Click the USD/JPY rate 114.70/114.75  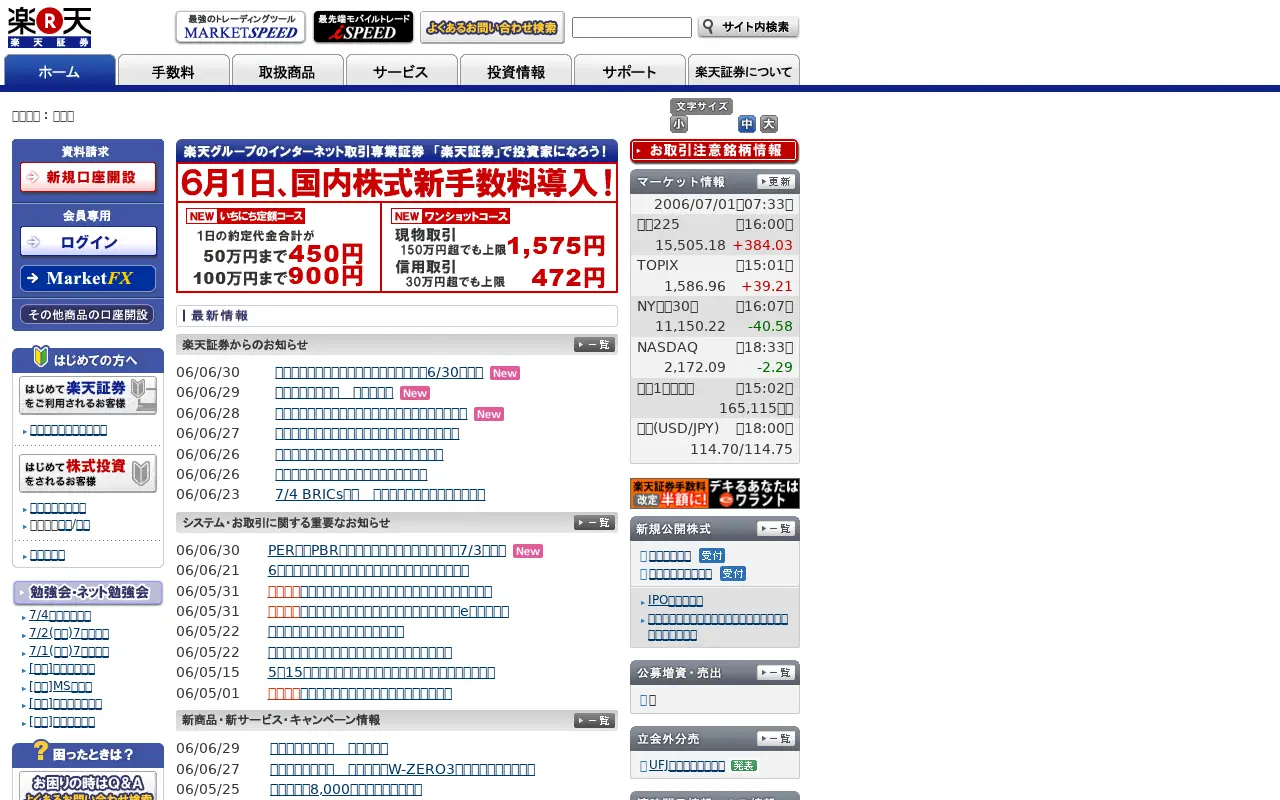coord(741,449)
